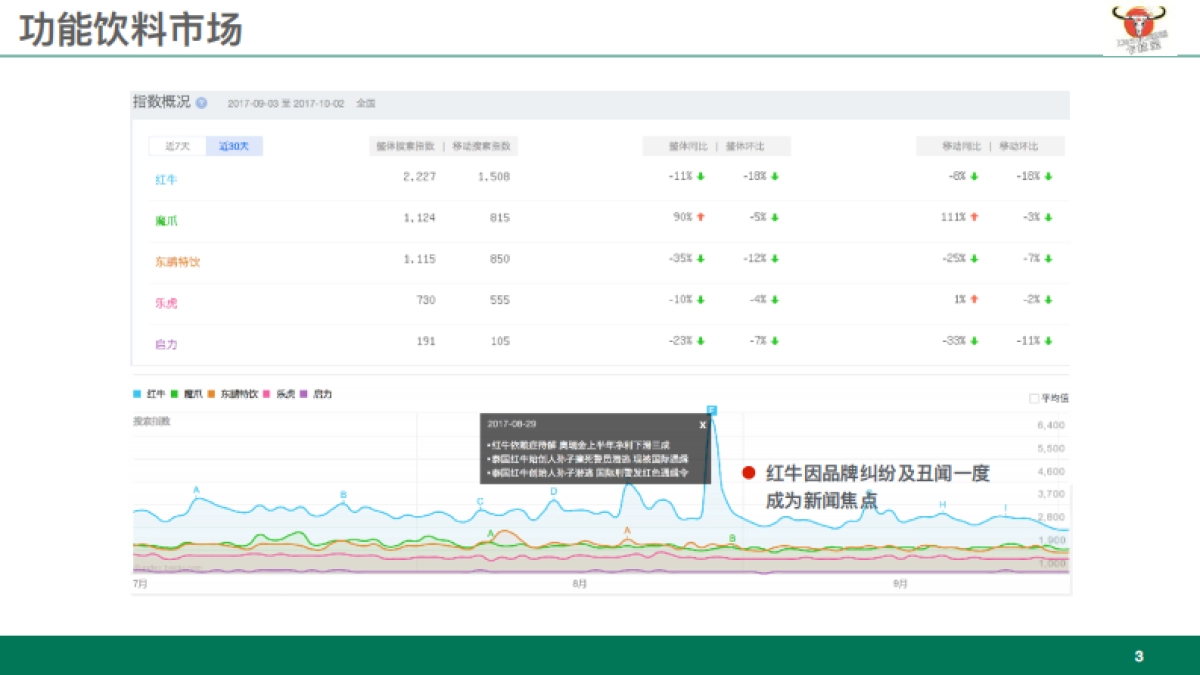1200x675 pixels.
Task: Click the red bullet beside 红牛因品牌纠纷 annotation
Action: coord(747,473)
